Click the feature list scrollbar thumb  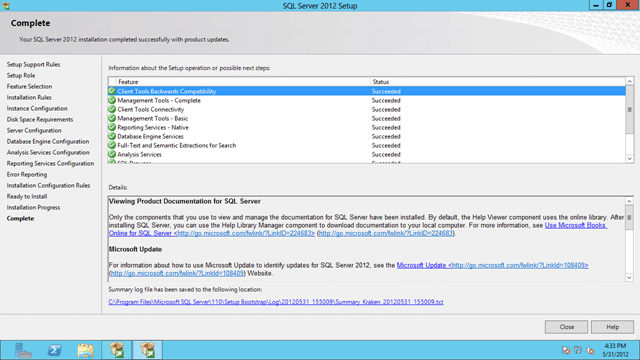[x=629, y=109]
